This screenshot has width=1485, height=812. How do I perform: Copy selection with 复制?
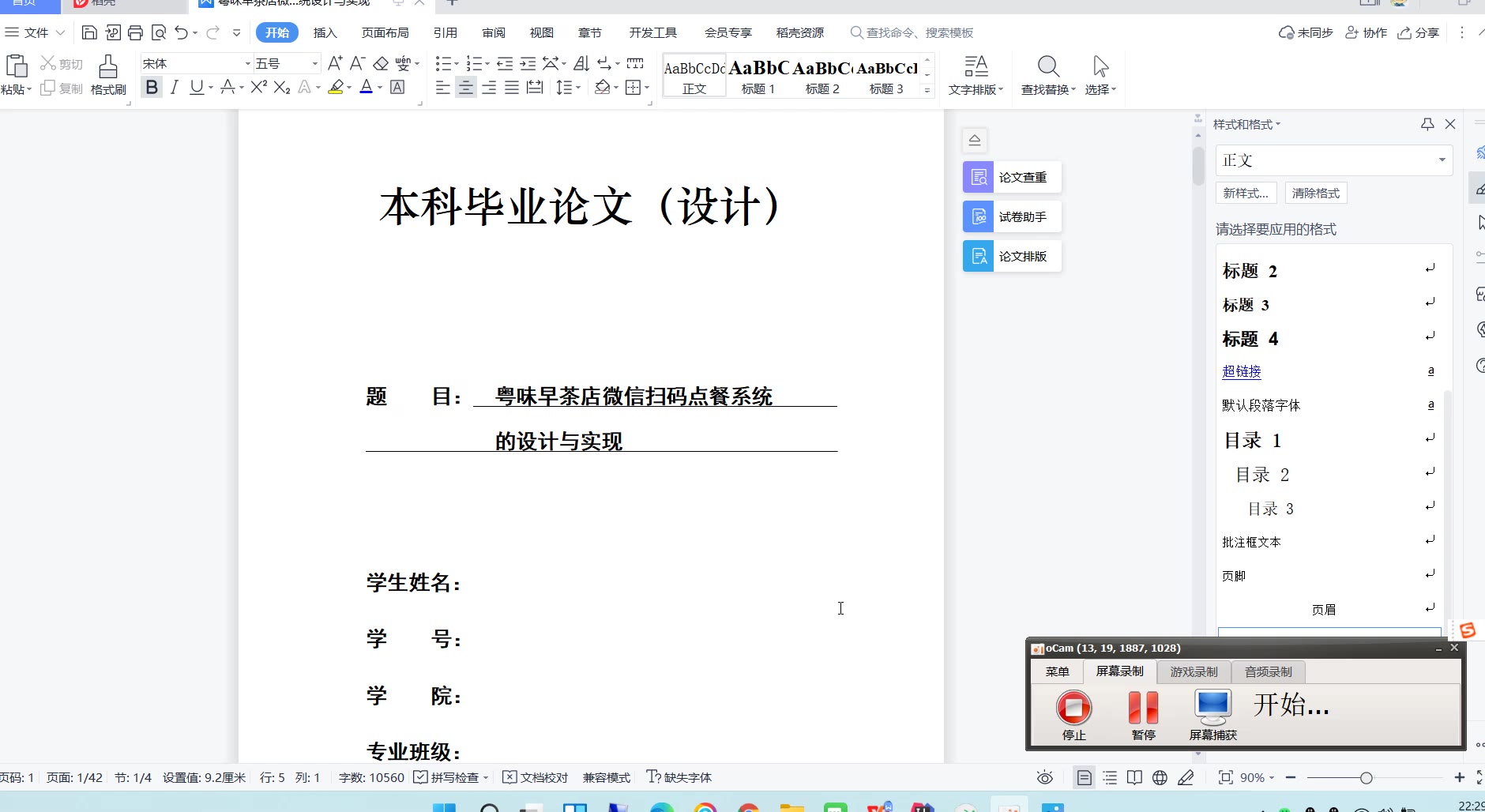62,88
